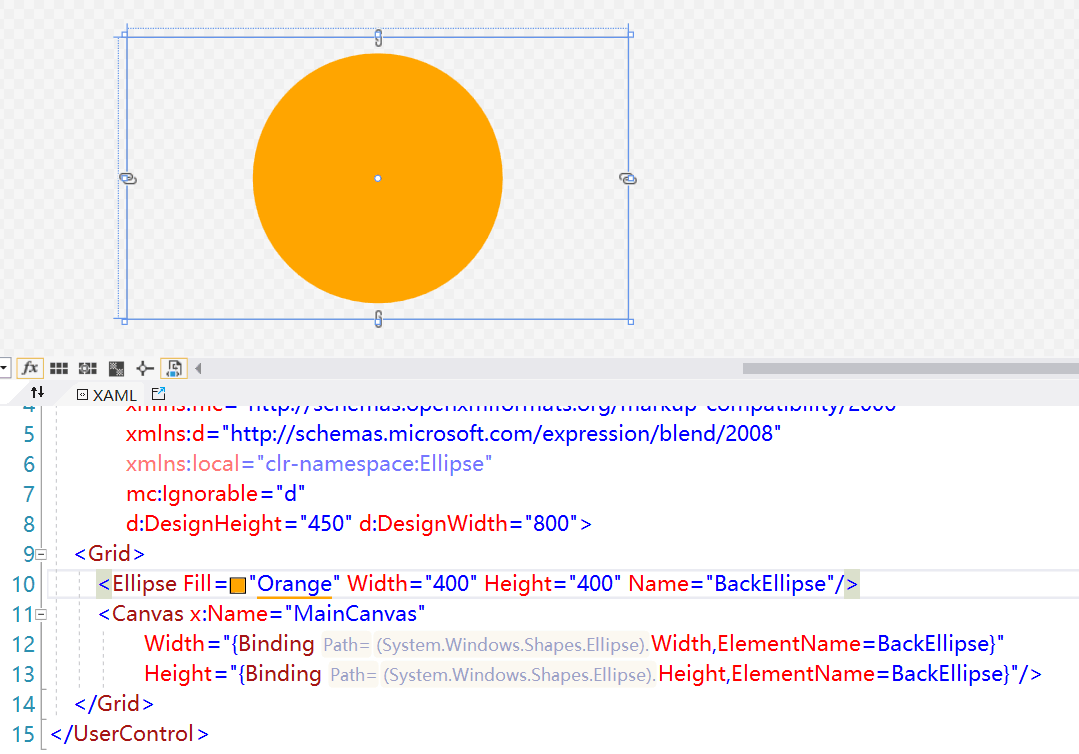Enable snapping to snaplines
This screenshot has width=1079, height=754.
145,368
